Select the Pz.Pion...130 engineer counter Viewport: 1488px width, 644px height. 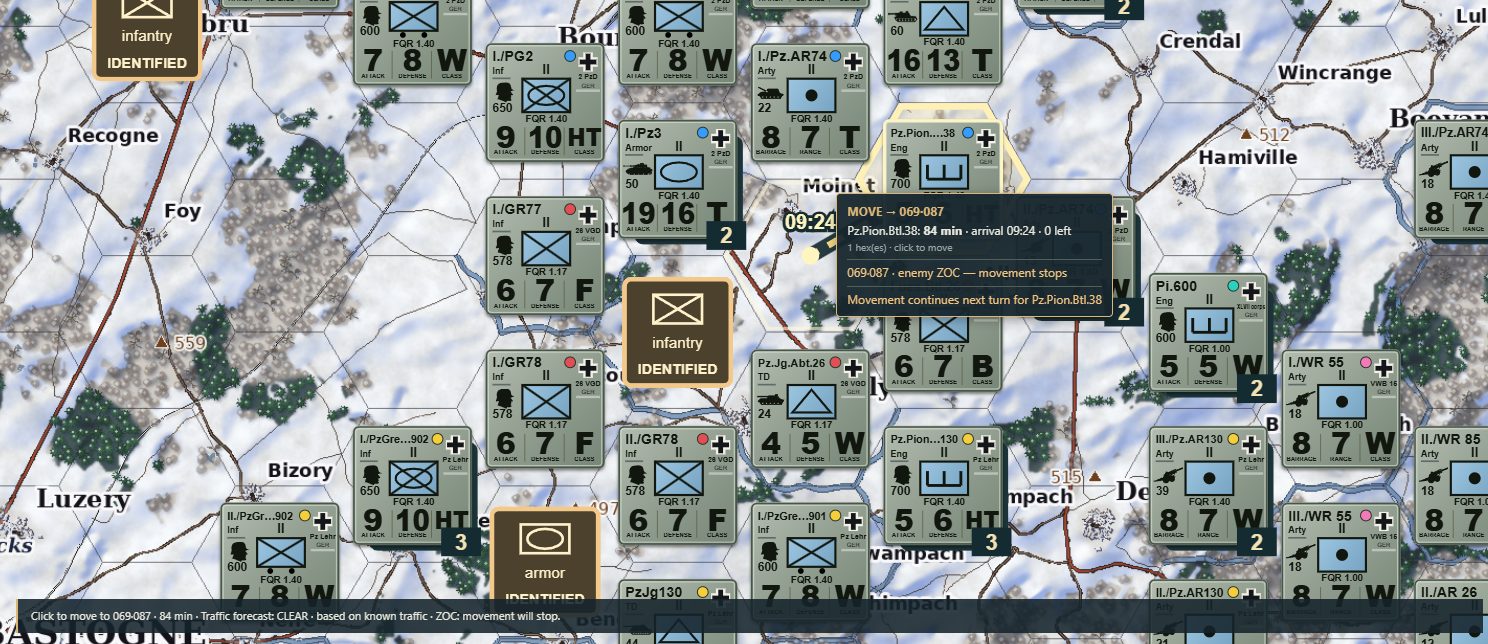coord(941,485)
